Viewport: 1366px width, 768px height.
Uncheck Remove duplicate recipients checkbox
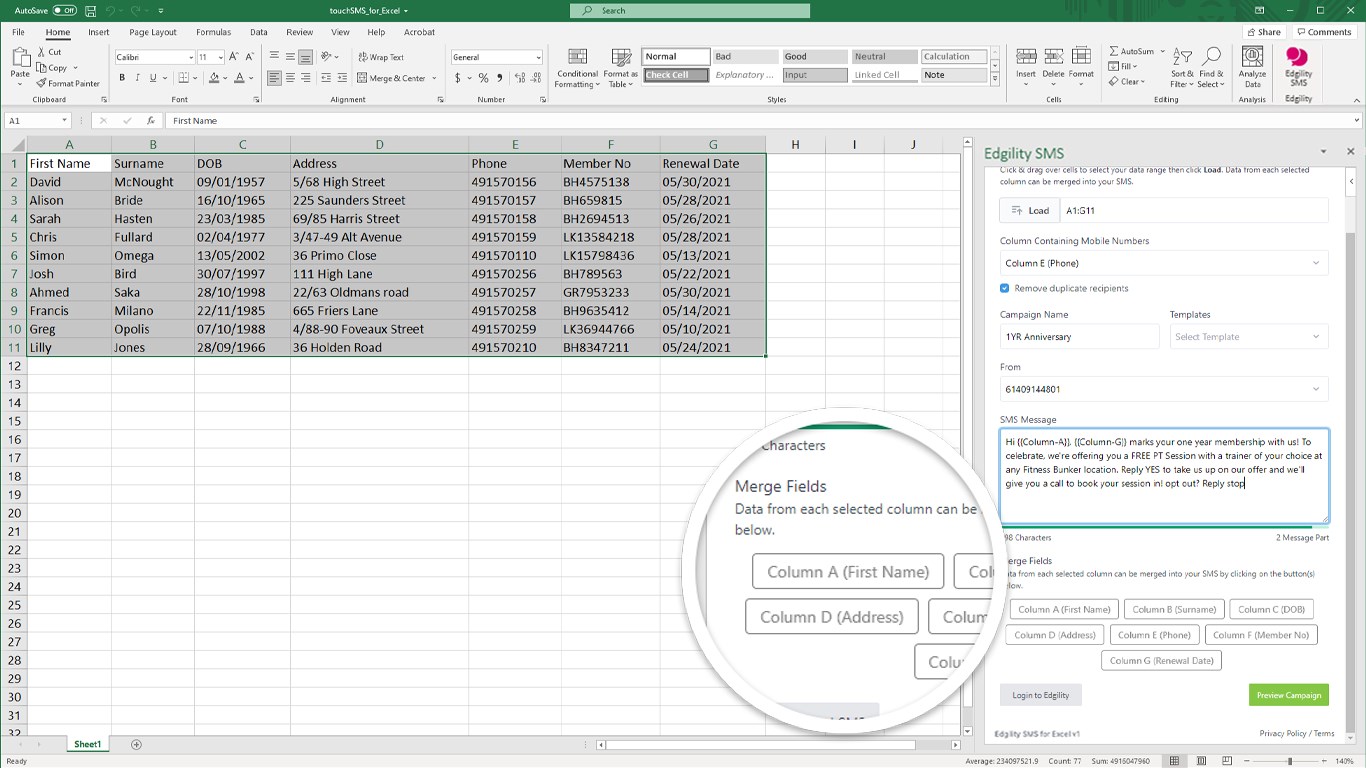1005,288
